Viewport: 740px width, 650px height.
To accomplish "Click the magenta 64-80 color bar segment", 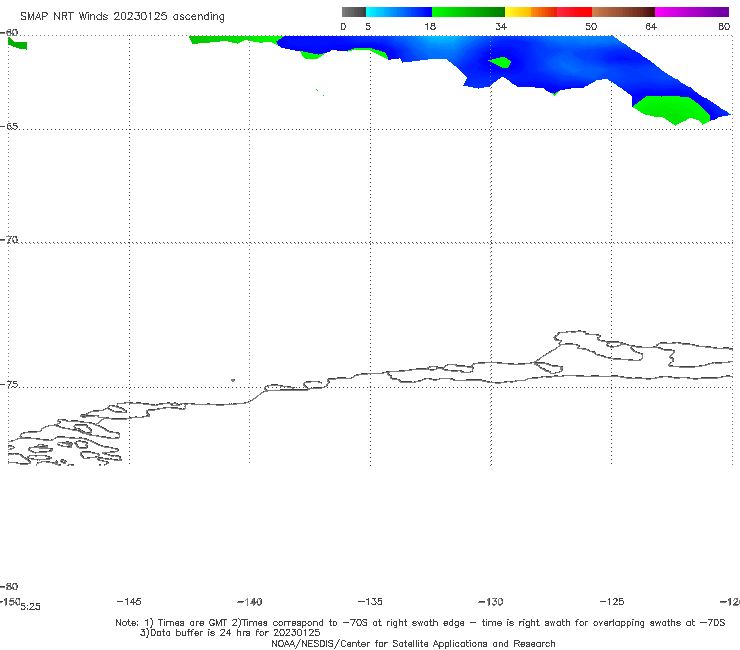I will (x=692, y=12).
